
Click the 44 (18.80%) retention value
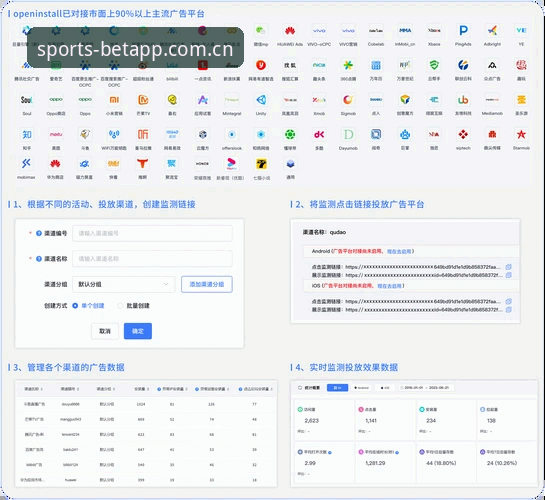coord(441,463)
